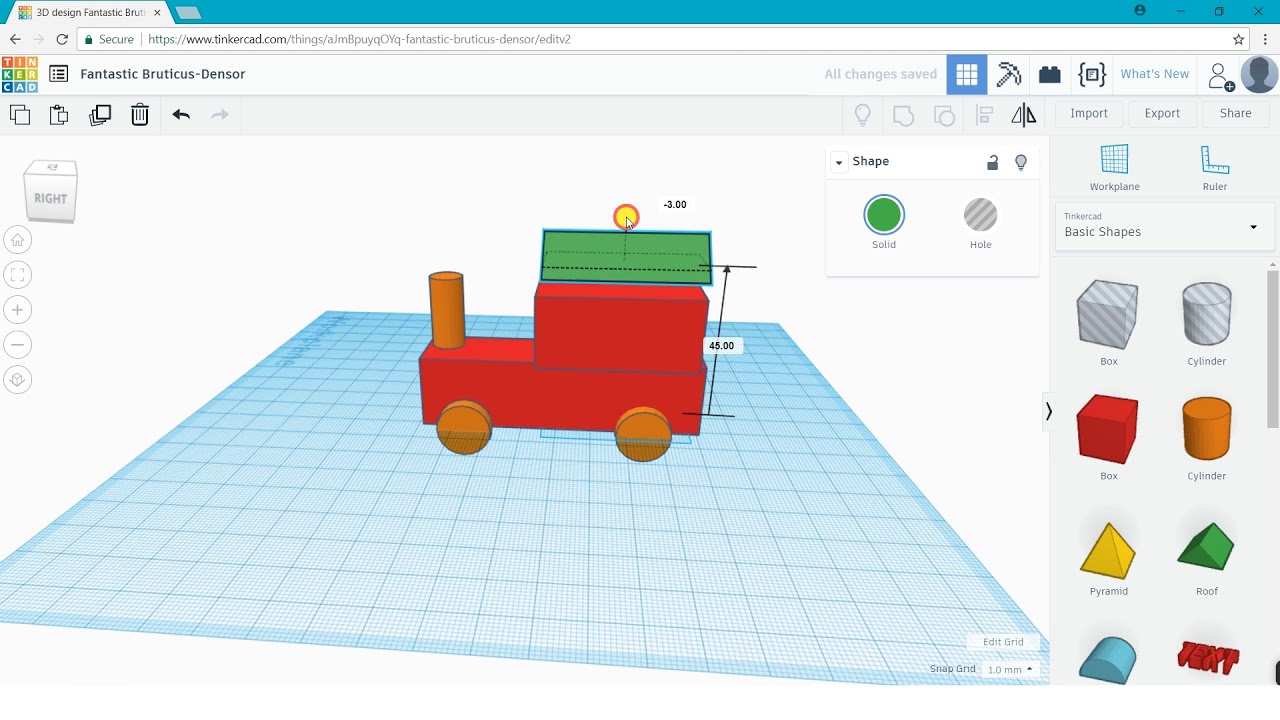Switch to orthographic view cube icon
The image size is (1280, 720).
coord(17,380)
